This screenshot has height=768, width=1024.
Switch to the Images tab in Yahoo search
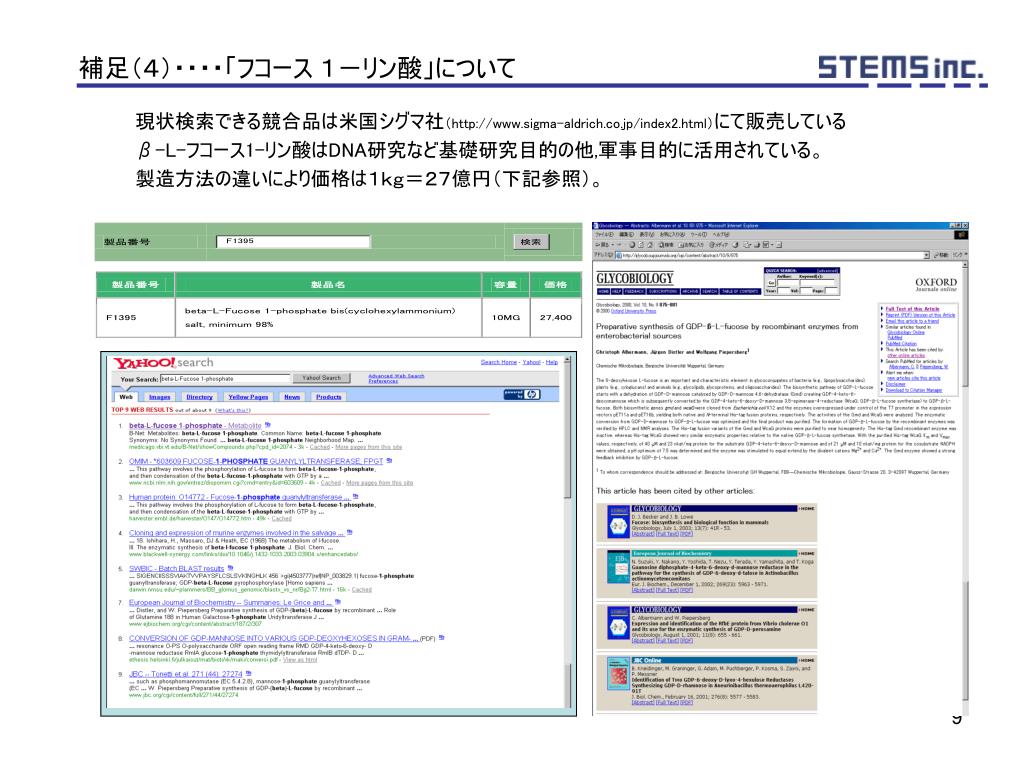tap(159, 397)
